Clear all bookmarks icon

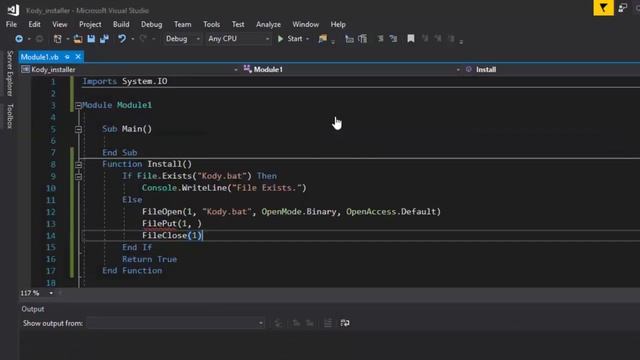coord(451,39)
